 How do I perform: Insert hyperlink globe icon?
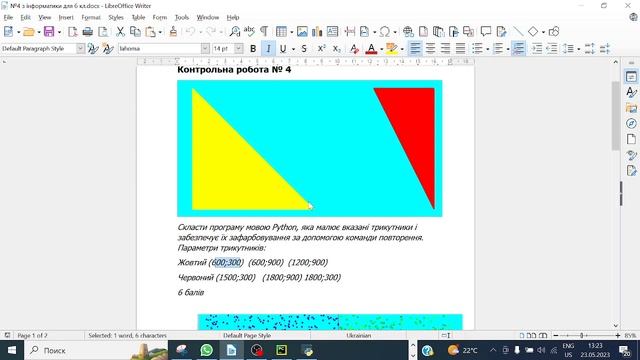(408, 31)
